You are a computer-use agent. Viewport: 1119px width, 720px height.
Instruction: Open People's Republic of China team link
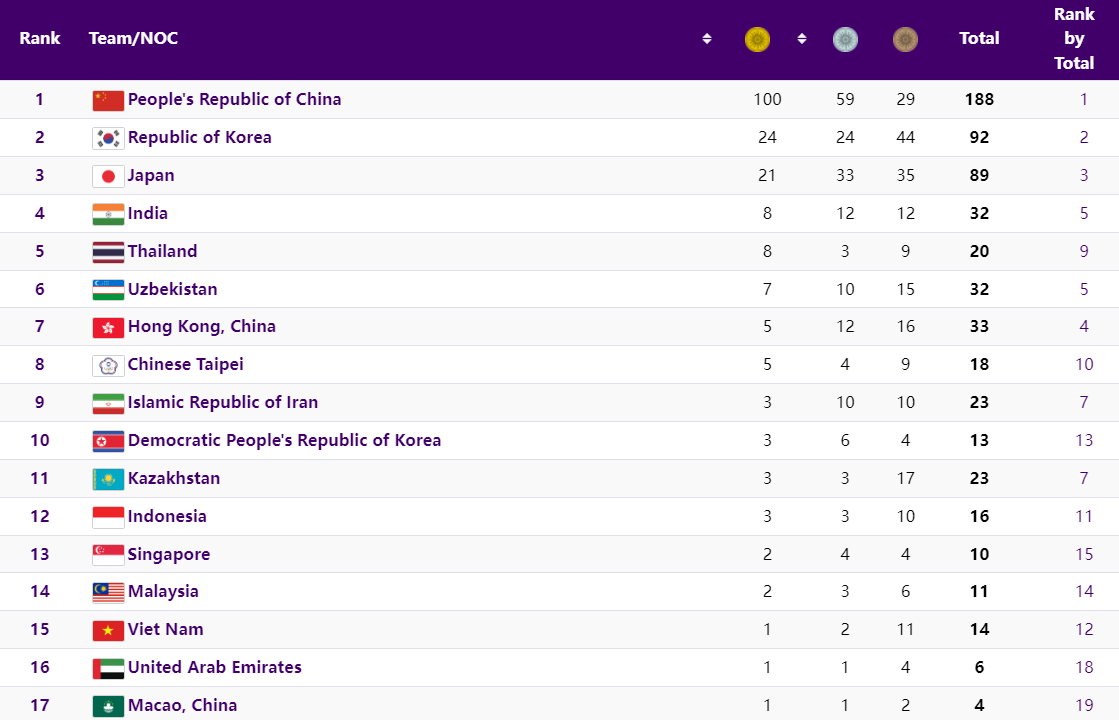(234, 99)
